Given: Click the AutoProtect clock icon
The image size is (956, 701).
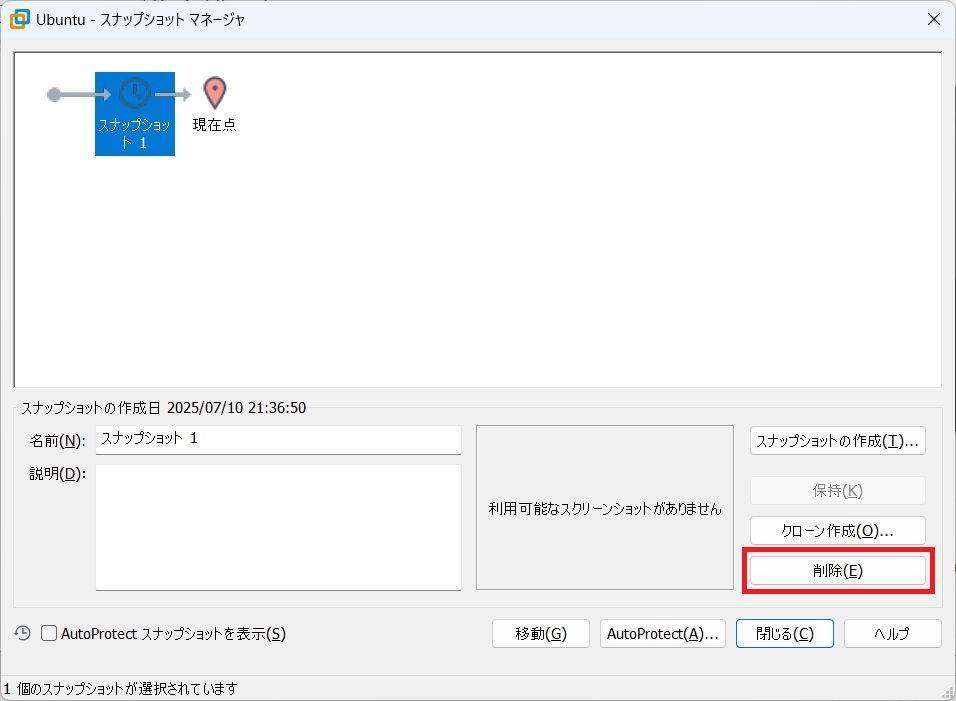Looking at the screenshot, I should 23,633.
